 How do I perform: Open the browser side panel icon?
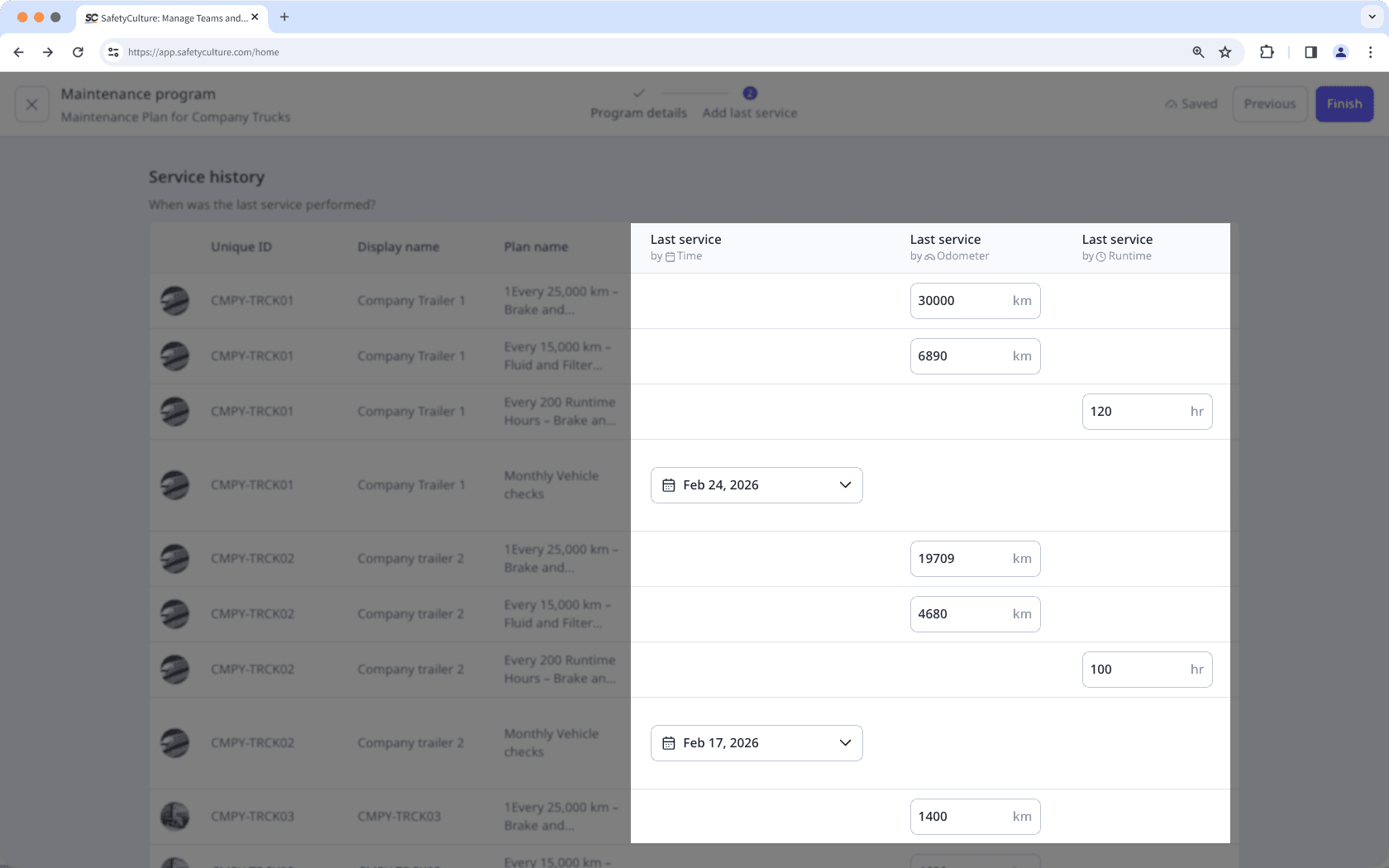pos(1310,51)
